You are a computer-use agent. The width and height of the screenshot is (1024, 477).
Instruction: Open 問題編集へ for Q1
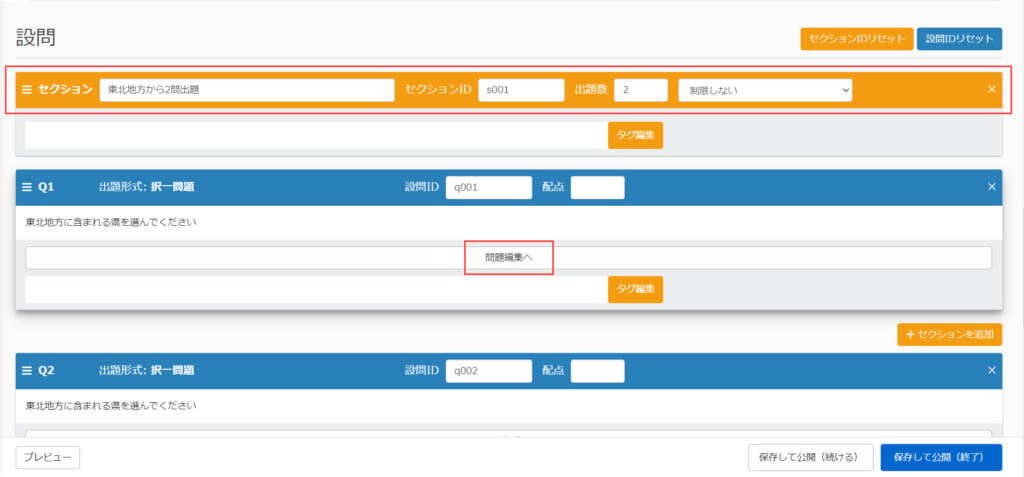click(x=509, y=258)
